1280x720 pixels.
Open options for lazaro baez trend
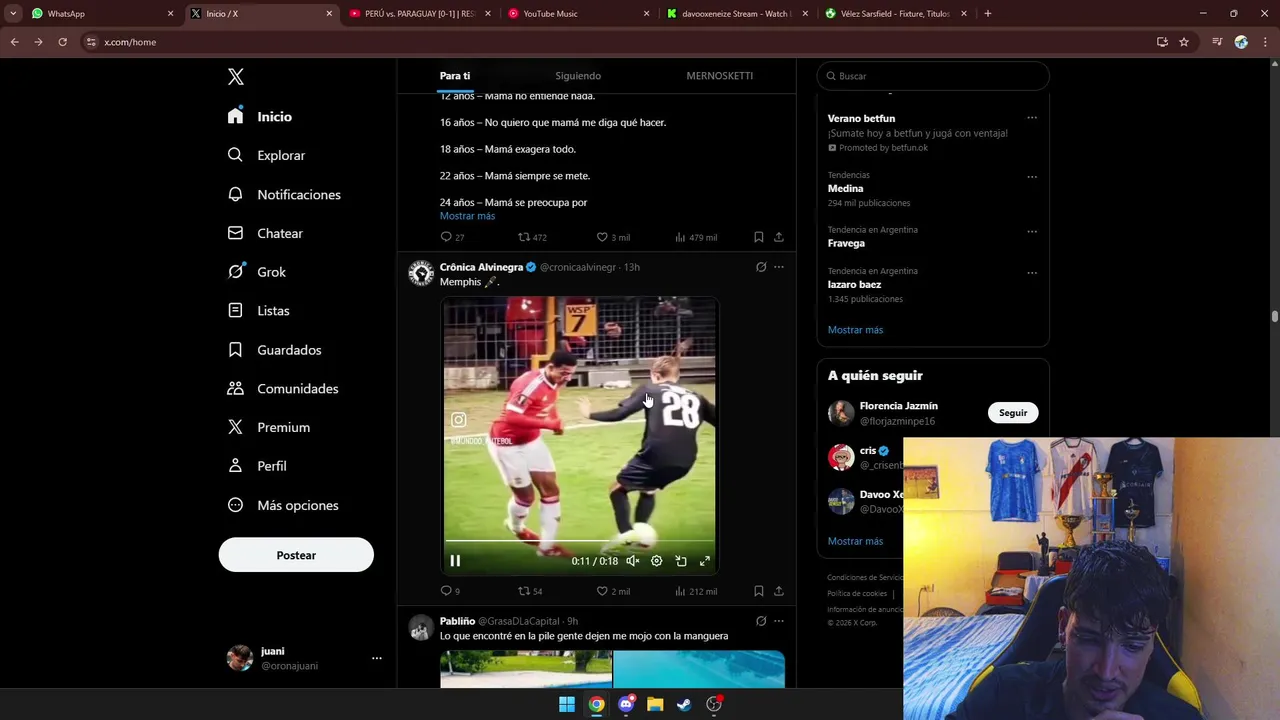(x=1032, y=273)
